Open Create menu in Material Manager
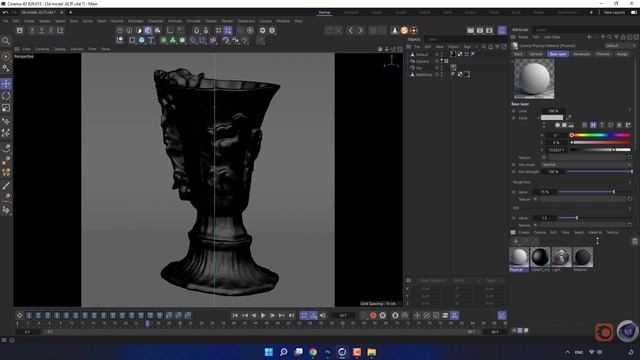 [524, 232]
